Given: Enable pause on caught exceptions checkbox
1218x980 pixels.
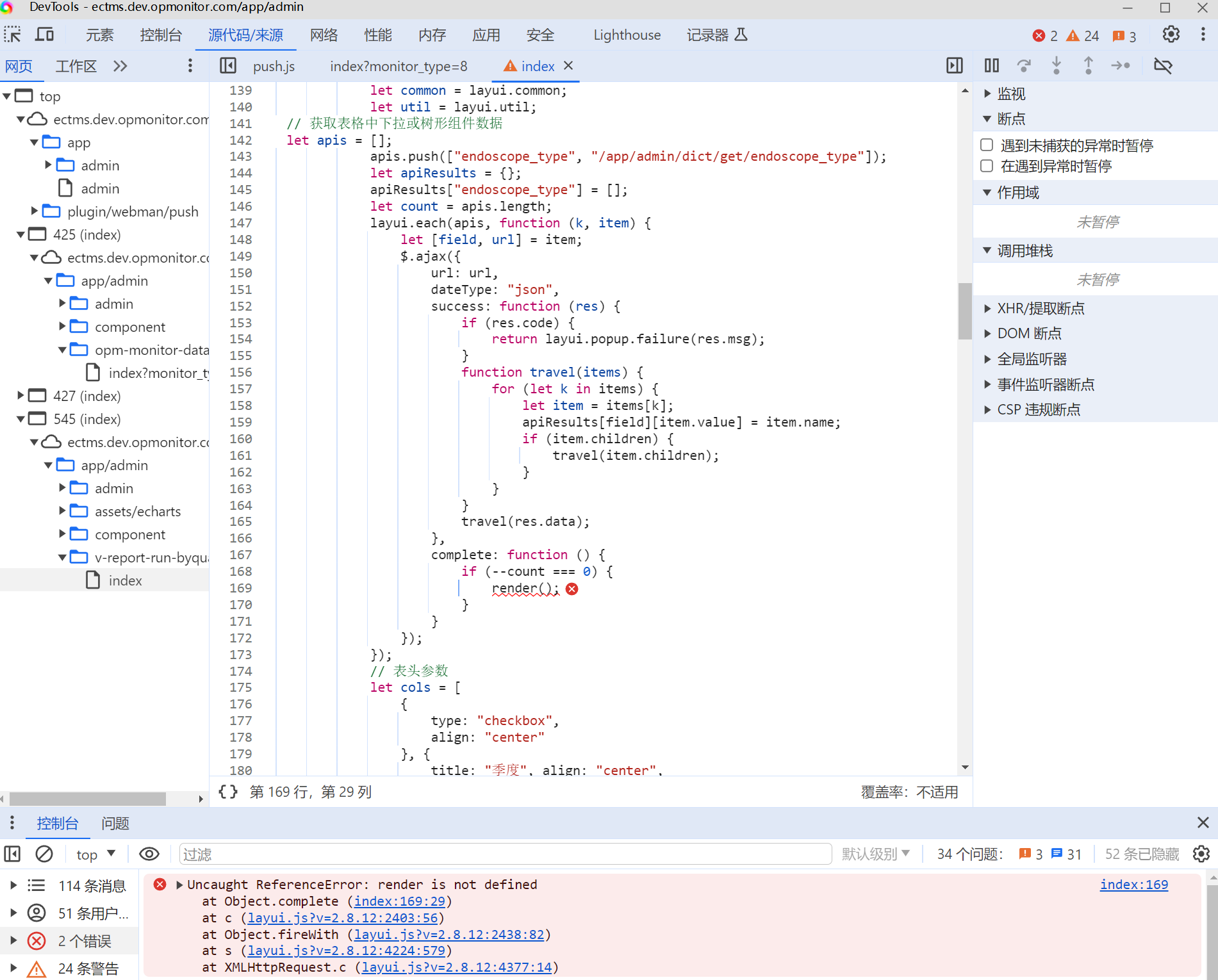Looking at the screenshot, I should coord(987,166).
